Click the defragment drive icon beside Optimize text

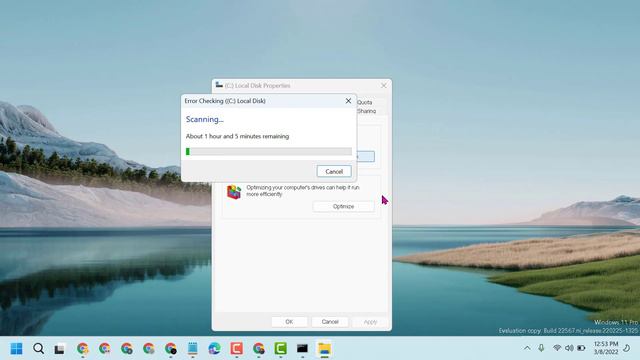pos(234,192)
